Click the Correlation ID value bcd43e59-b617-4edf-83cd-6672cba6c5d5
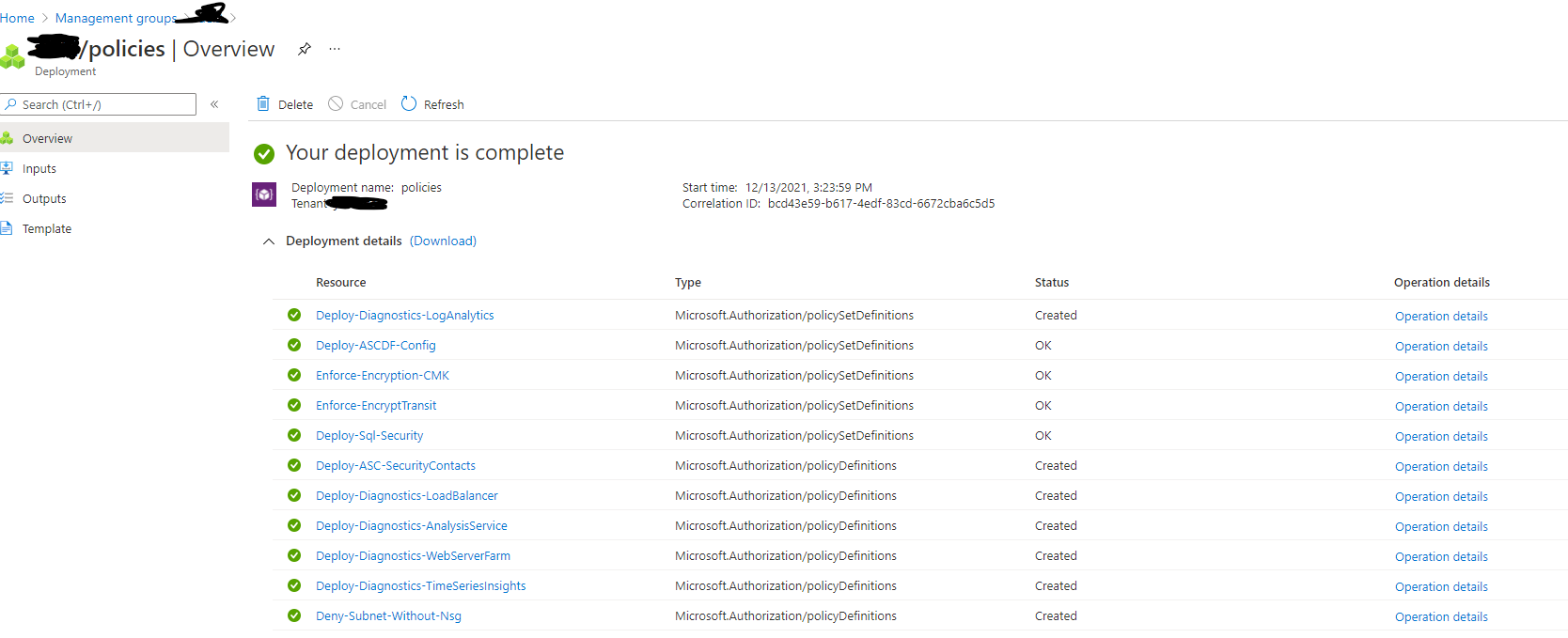 pyautogui.click(x=881, y=203)
